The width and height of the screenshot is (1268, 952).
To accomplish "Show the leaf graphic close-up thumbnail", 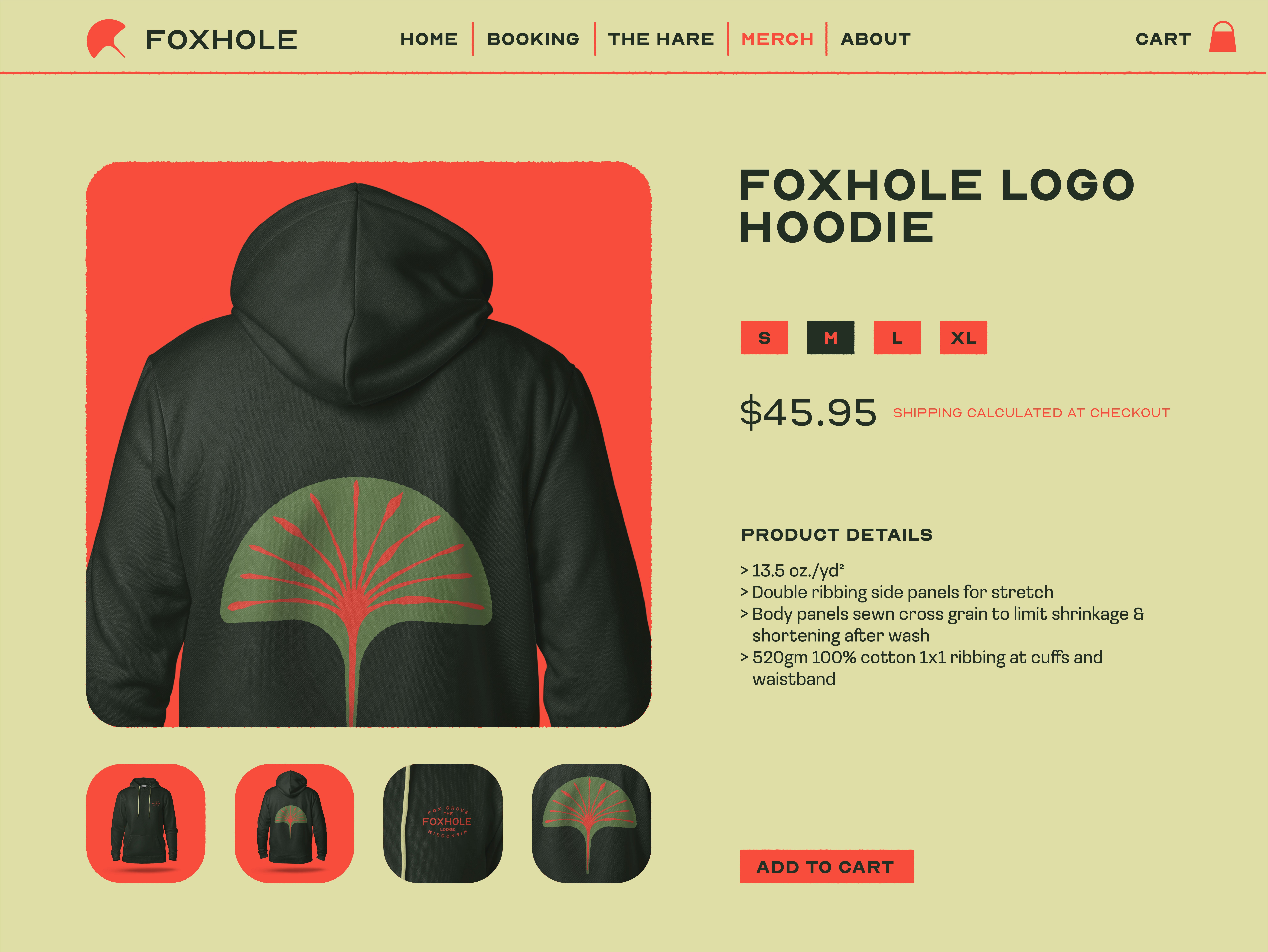I will [592, 823].
